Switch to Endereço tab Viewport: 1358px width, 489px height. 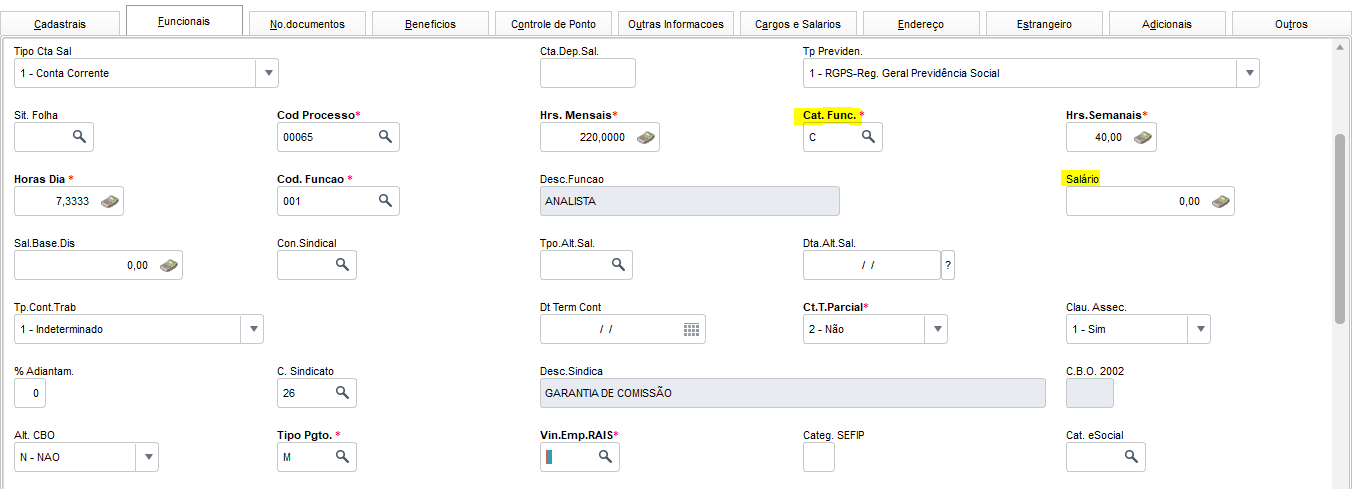click(x=921, y=24)
